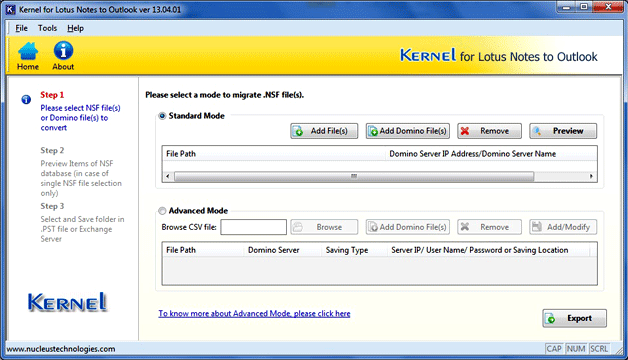The width and height of the screenshot is (628, 360).
Task: Remove selected file in Standard Mode
Action: point(489,131)
